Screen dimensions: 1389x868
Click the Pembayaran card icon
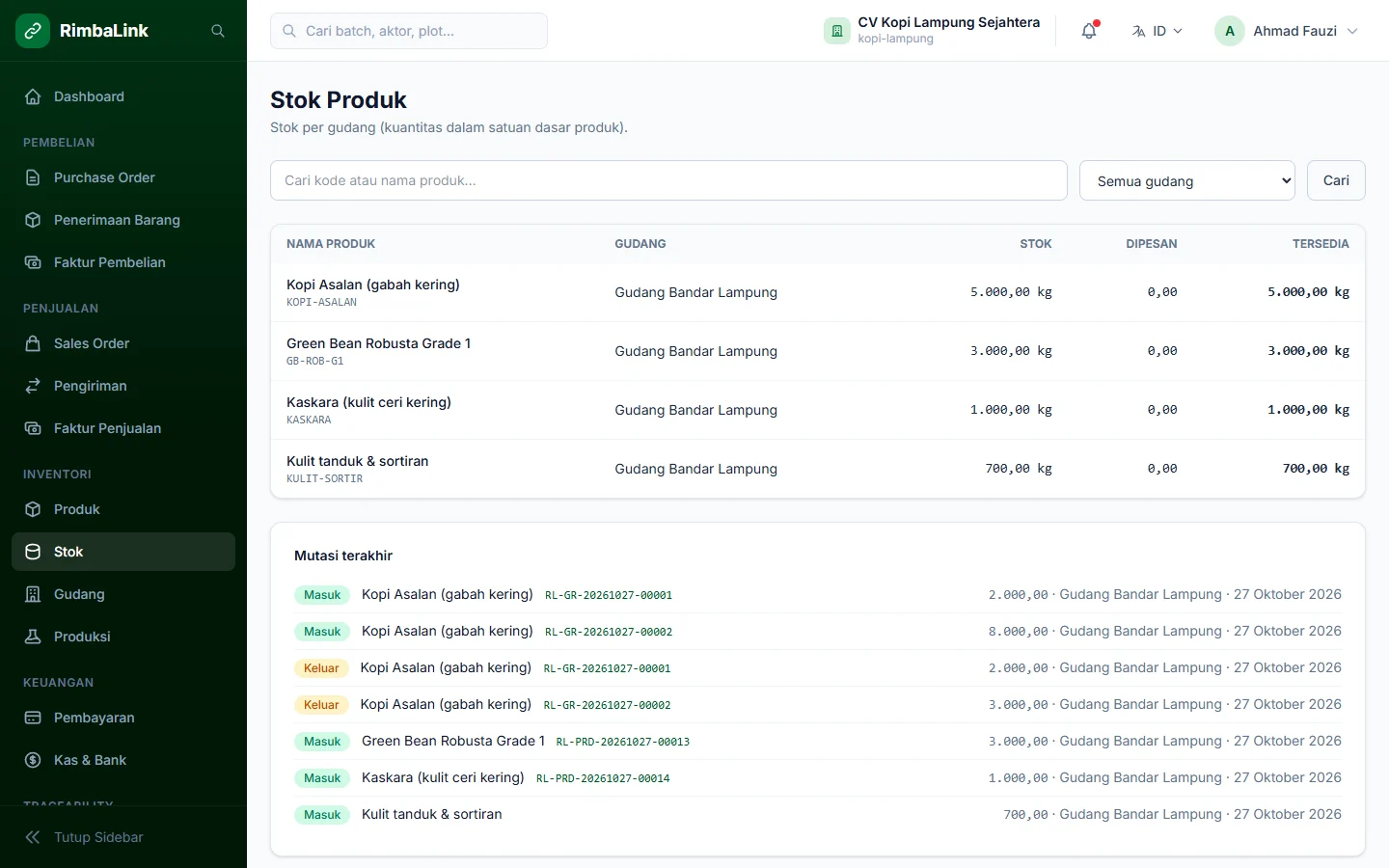pos(33,718)
